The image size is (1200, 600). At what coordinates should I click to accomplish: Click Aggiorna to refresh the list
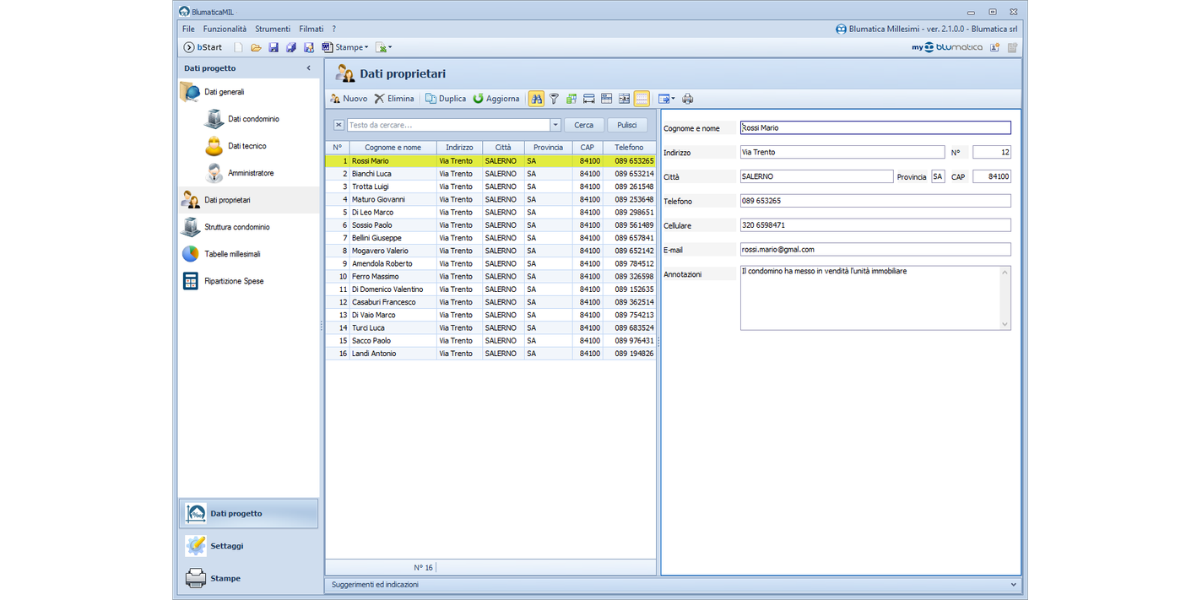496,99
